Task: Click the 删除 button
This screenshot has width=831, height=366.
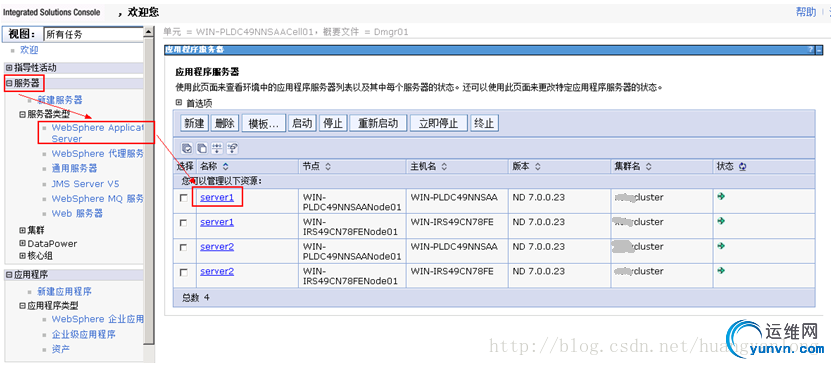Action: click(225, 123)
